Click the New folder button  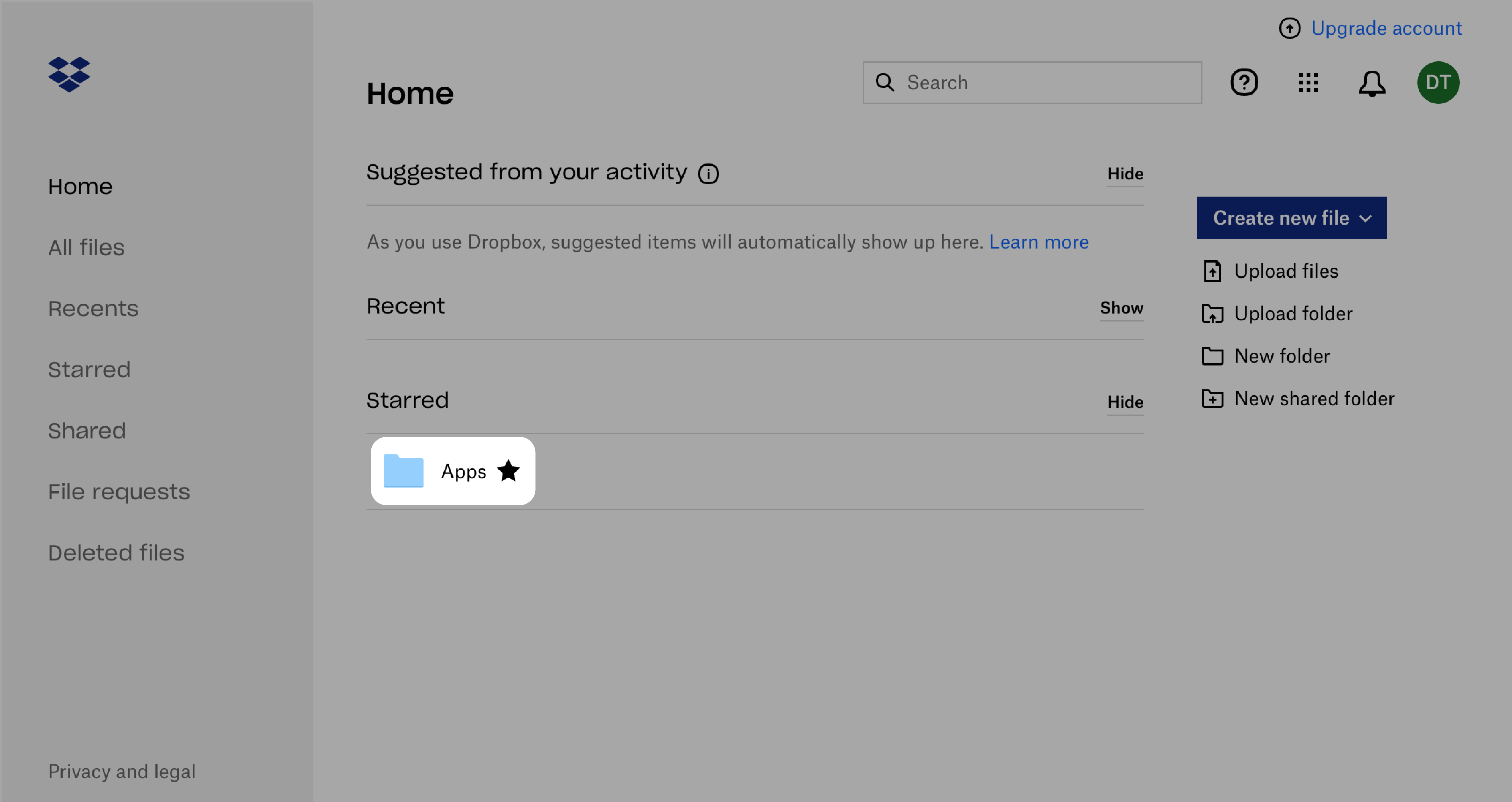click(1281, 355)
